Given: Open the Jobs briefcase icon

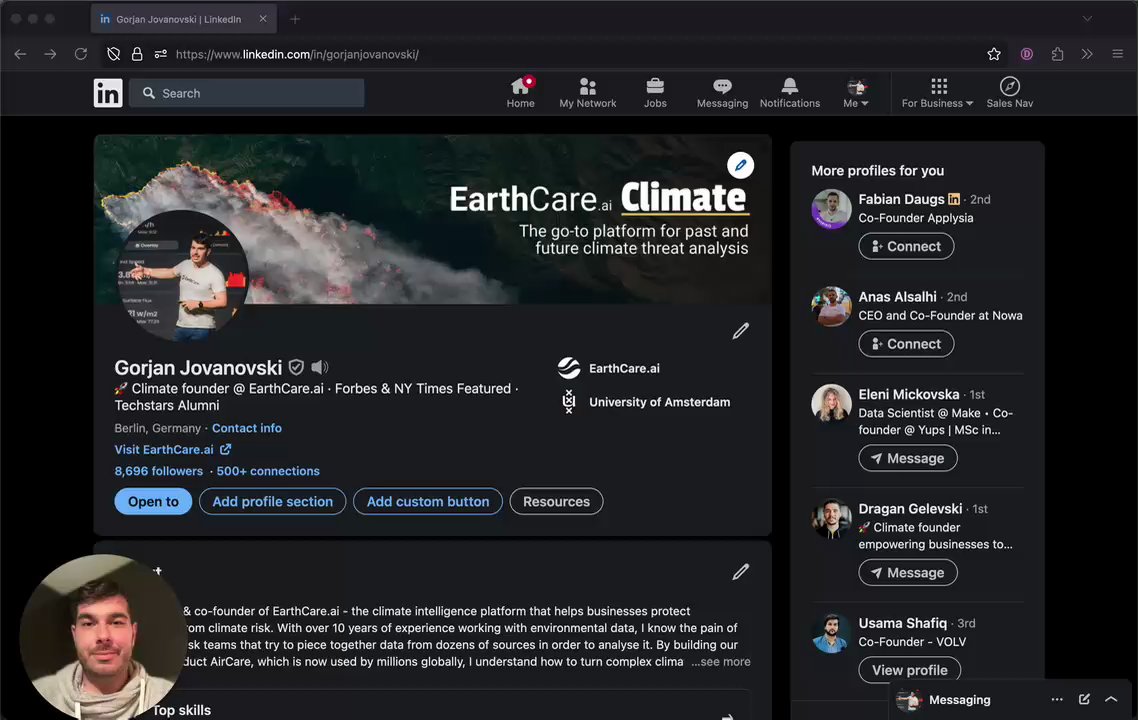Looking at the screenshot, I should point(655,93).
